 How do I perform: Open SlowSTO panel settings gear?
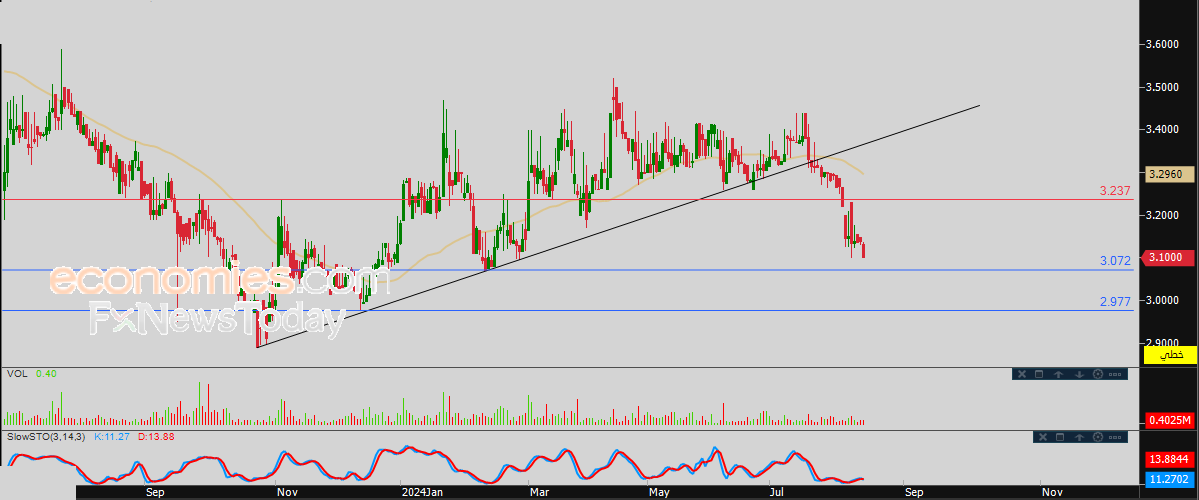(x=1098, y=437)
